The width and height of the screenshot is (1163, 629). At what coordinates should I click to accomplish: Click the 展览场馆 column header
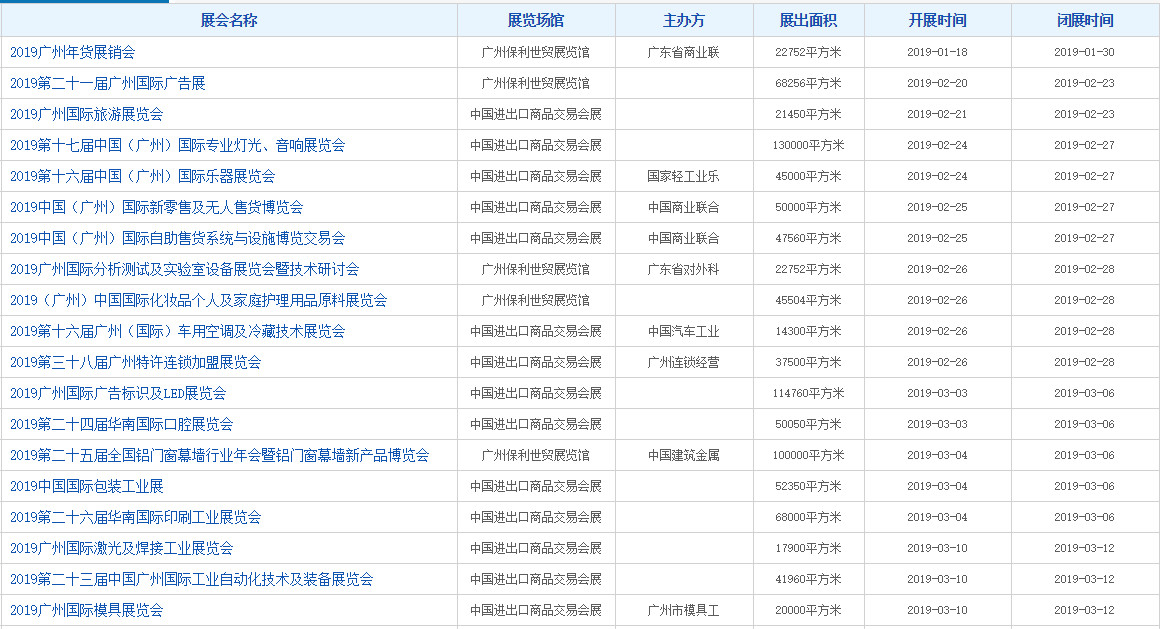536,21
